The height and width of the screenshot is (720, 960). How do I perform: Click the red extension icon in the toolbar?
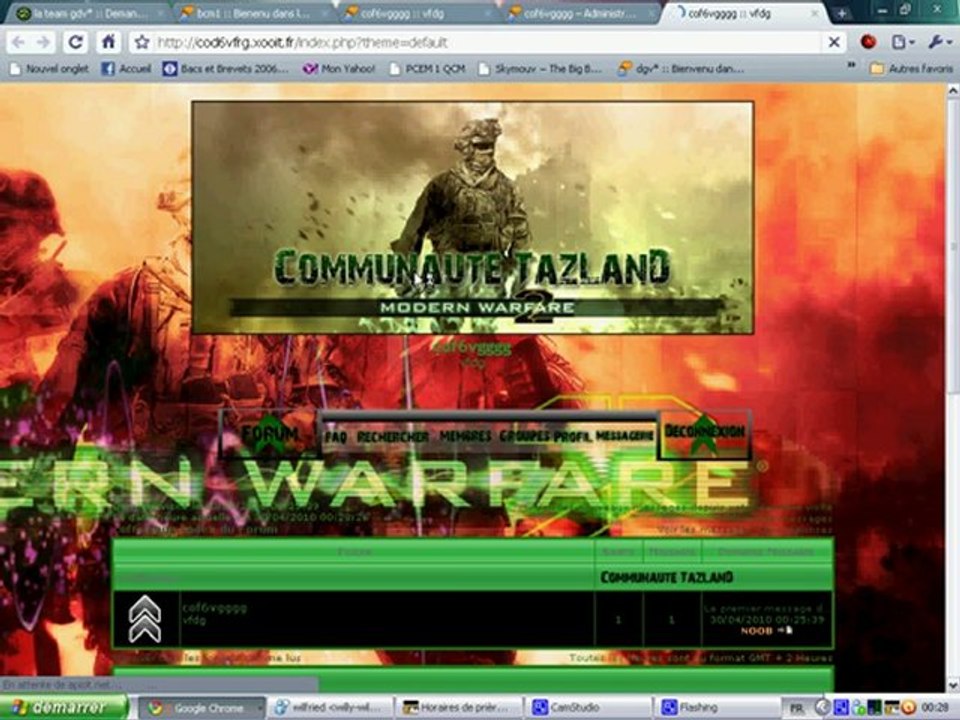(868, 42)
